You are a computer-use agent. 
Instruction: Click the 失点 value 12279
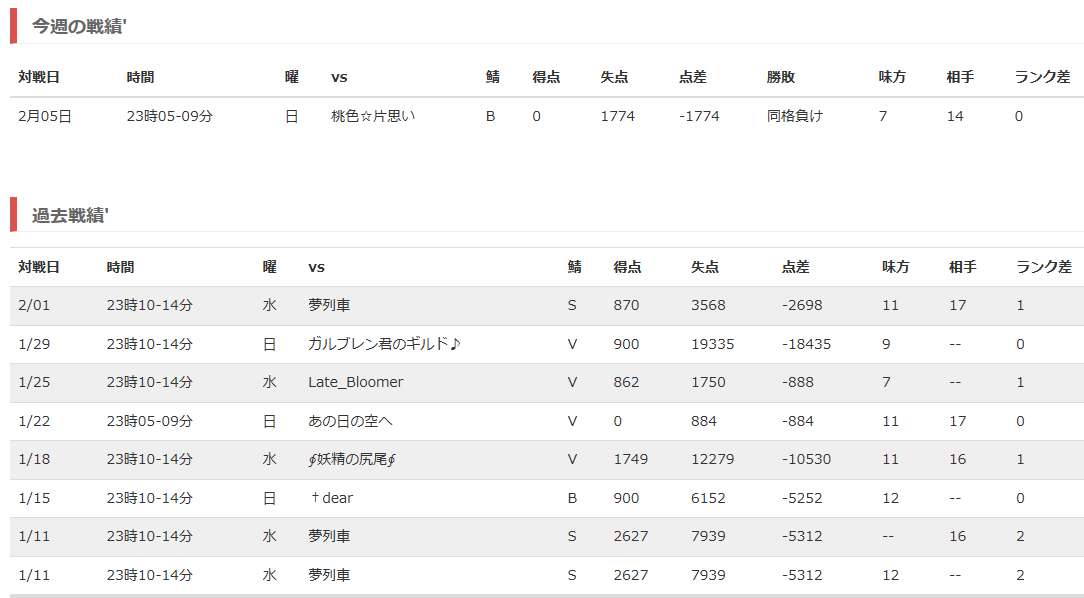pyautogui.click(x=713, y=459)
